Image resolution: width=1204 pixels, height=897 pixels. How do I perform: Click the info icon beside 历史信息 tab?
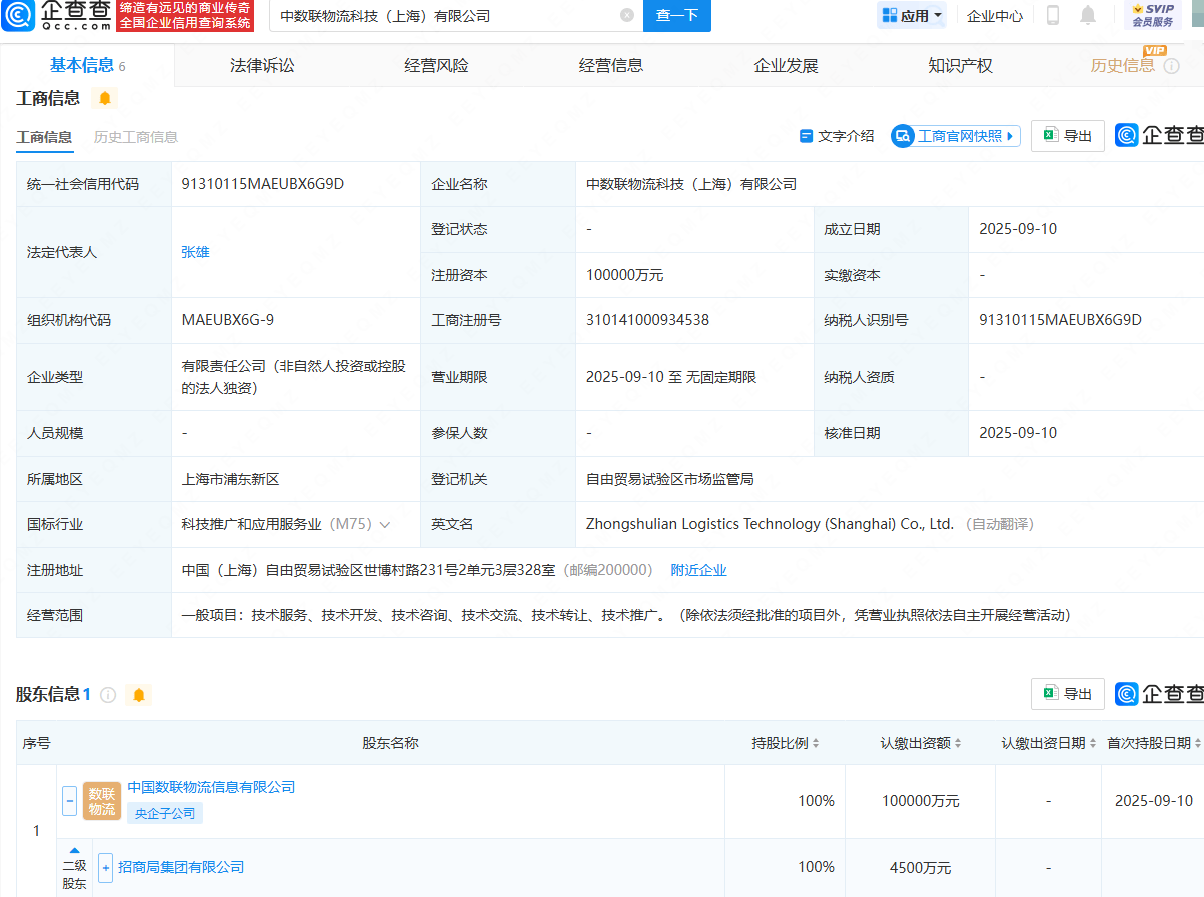[x=1171, y=66]
